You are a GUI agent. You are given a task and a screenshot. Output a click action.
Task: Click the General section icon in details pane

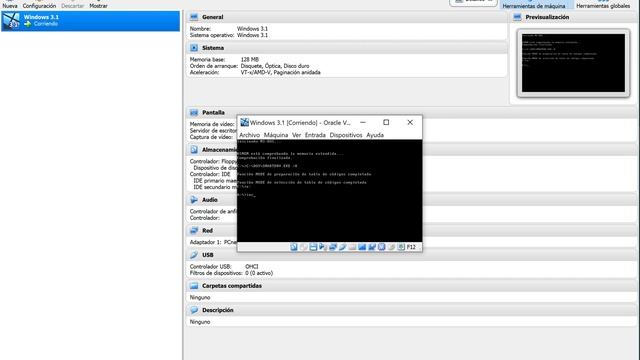pyautogui.click(x=194, y=17)
